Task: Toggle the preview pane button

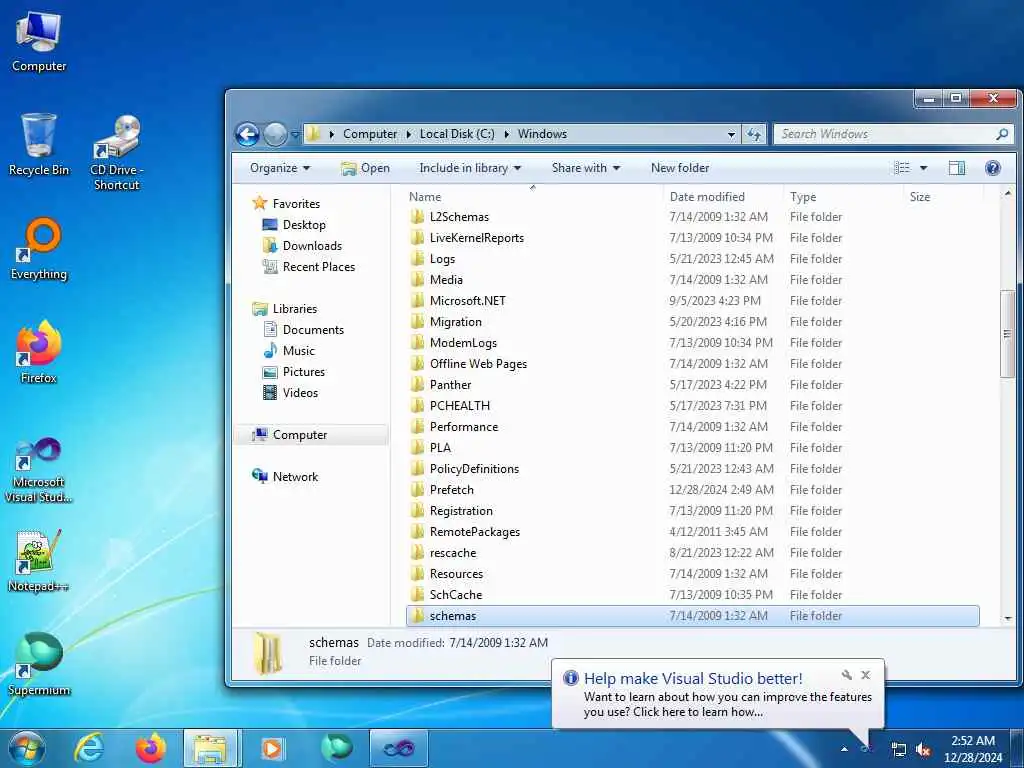Action: pos(957,168)
